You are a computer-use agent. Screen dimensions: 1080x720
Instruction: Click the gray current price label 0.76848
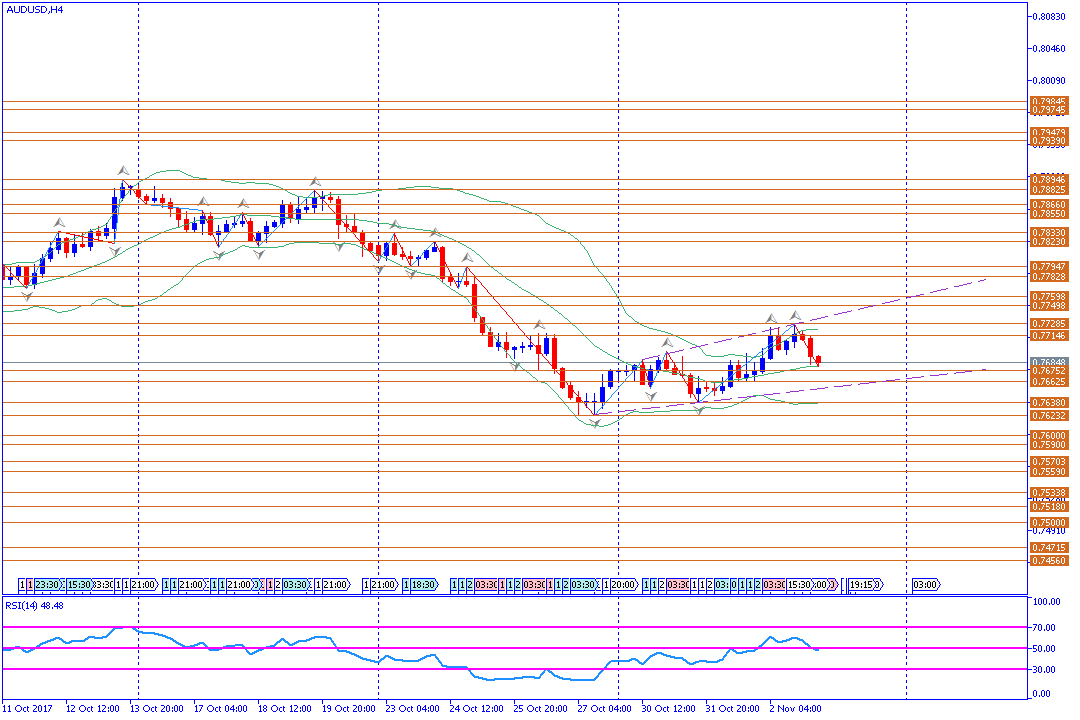coord(1049,362)
